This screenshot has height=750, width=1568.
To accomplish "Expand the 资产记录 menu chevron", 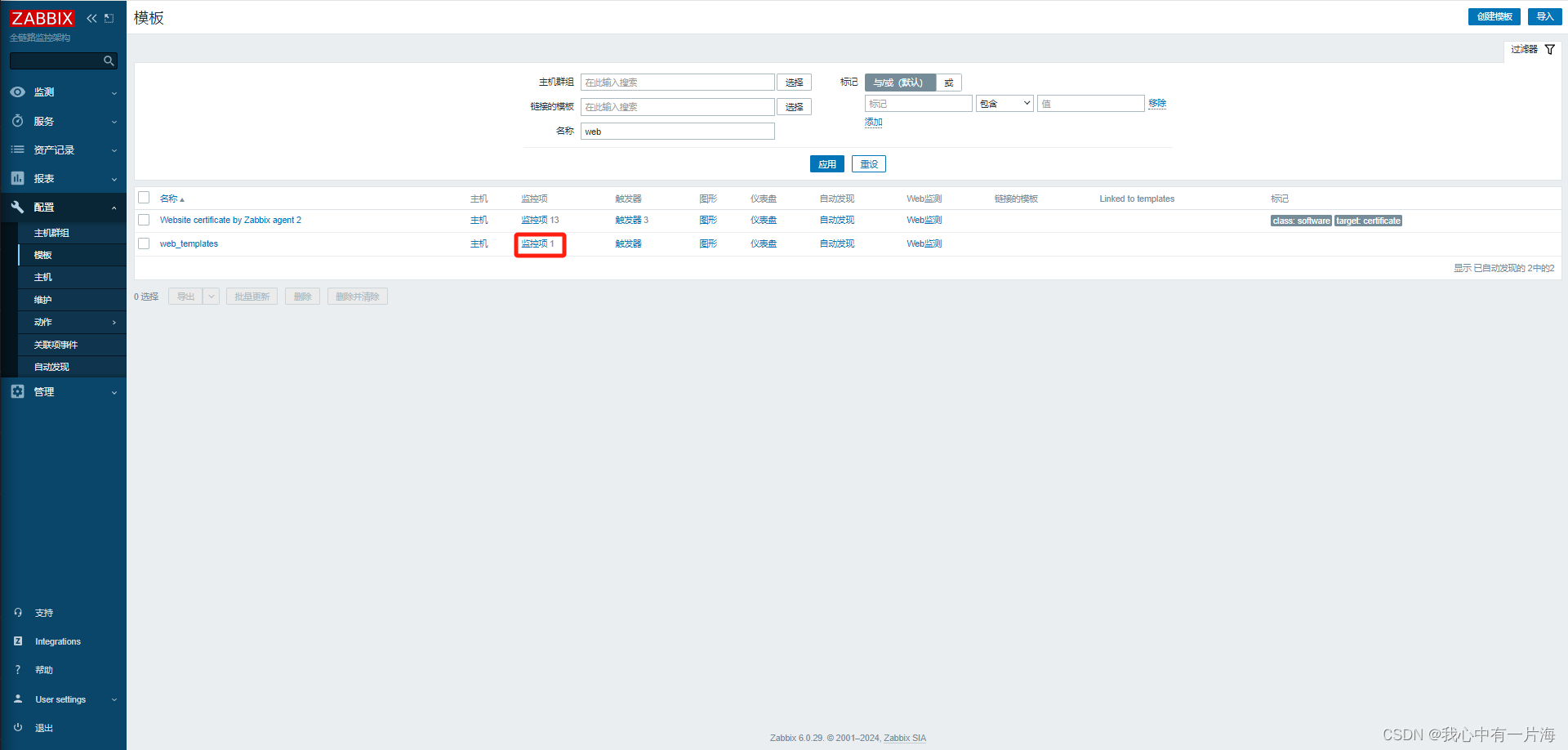I will (x=114, y=150).
